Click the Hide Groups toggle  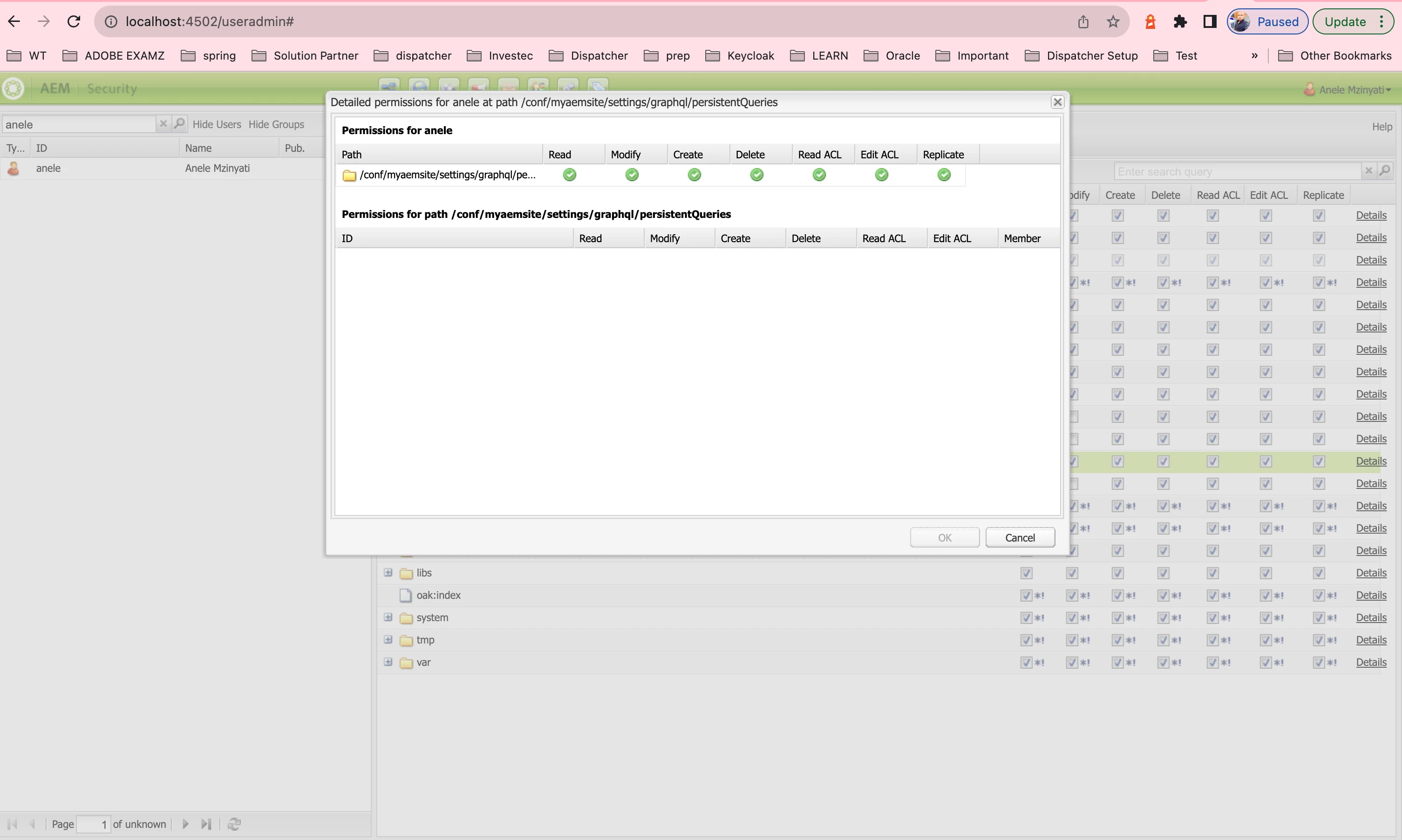tap(276, 124)
